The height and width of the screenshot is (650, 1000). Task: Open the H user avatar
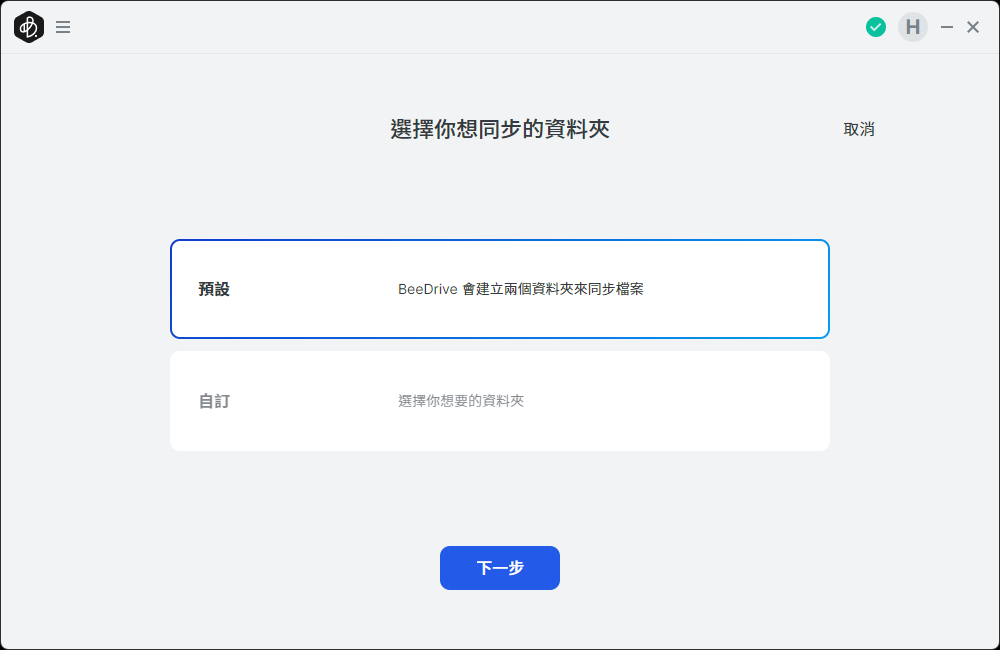(912, 27)
